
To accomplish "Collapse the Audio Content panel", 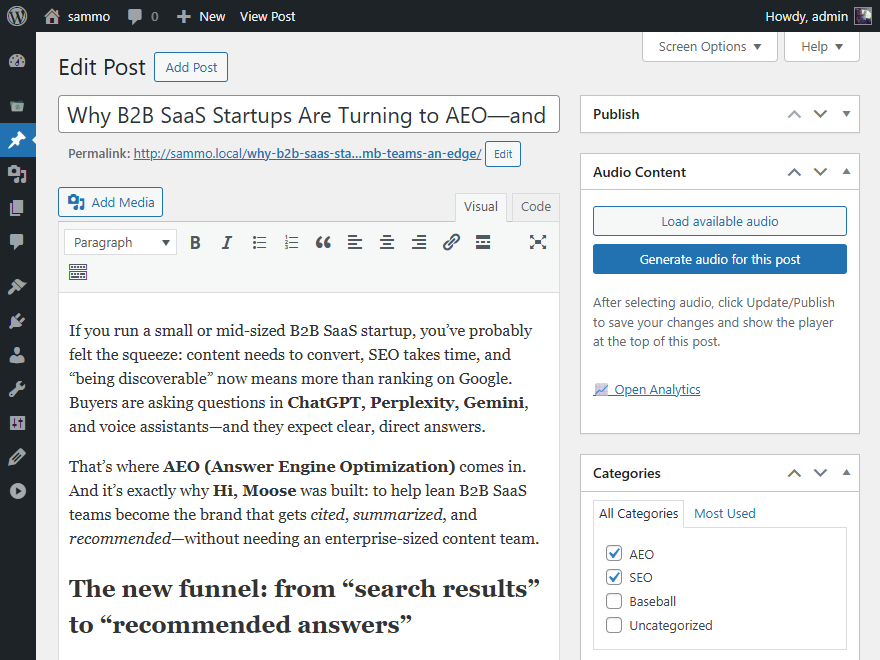I will pyautogui.click(x=846, y=172).
